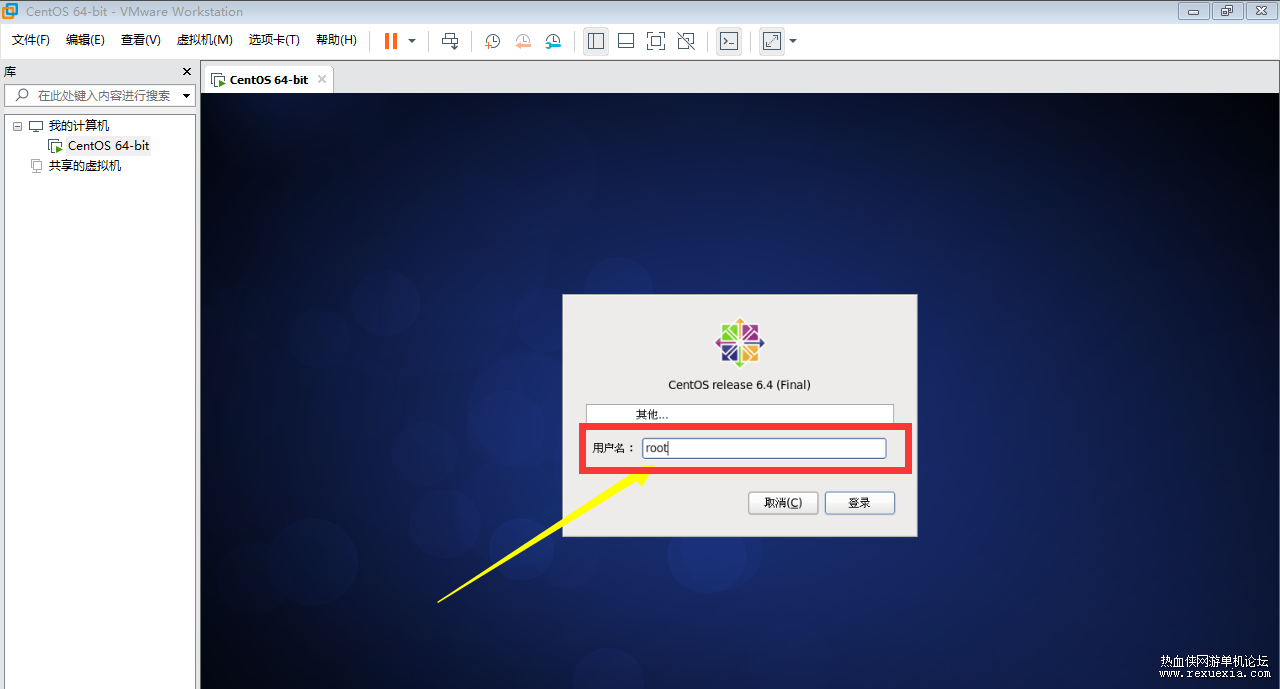Screen dimensions: 1280x689
Task: Close the CentOS 64-bit tab
Action: click(322, 79)
